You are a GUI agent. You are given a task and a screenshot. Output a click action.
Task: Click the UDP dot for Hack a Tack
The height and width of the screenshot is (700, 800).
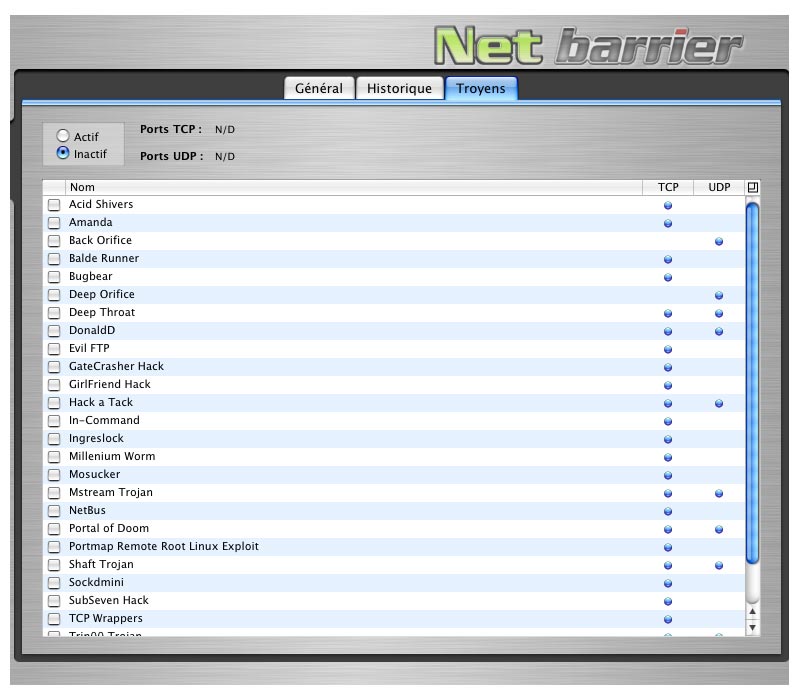coord(719,404)
